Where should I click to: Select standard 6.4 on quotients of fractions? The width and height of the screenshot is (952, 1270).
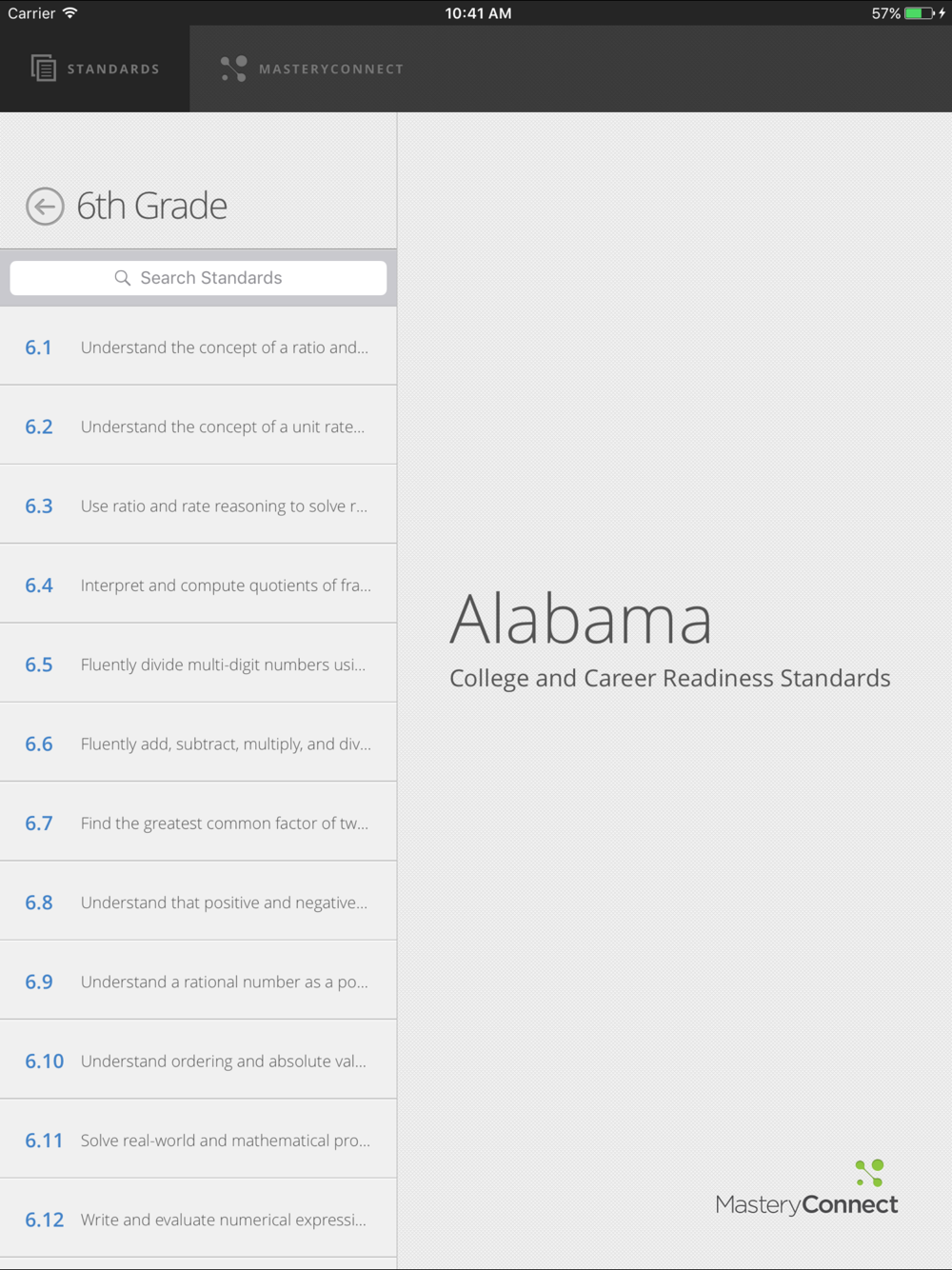198,585
